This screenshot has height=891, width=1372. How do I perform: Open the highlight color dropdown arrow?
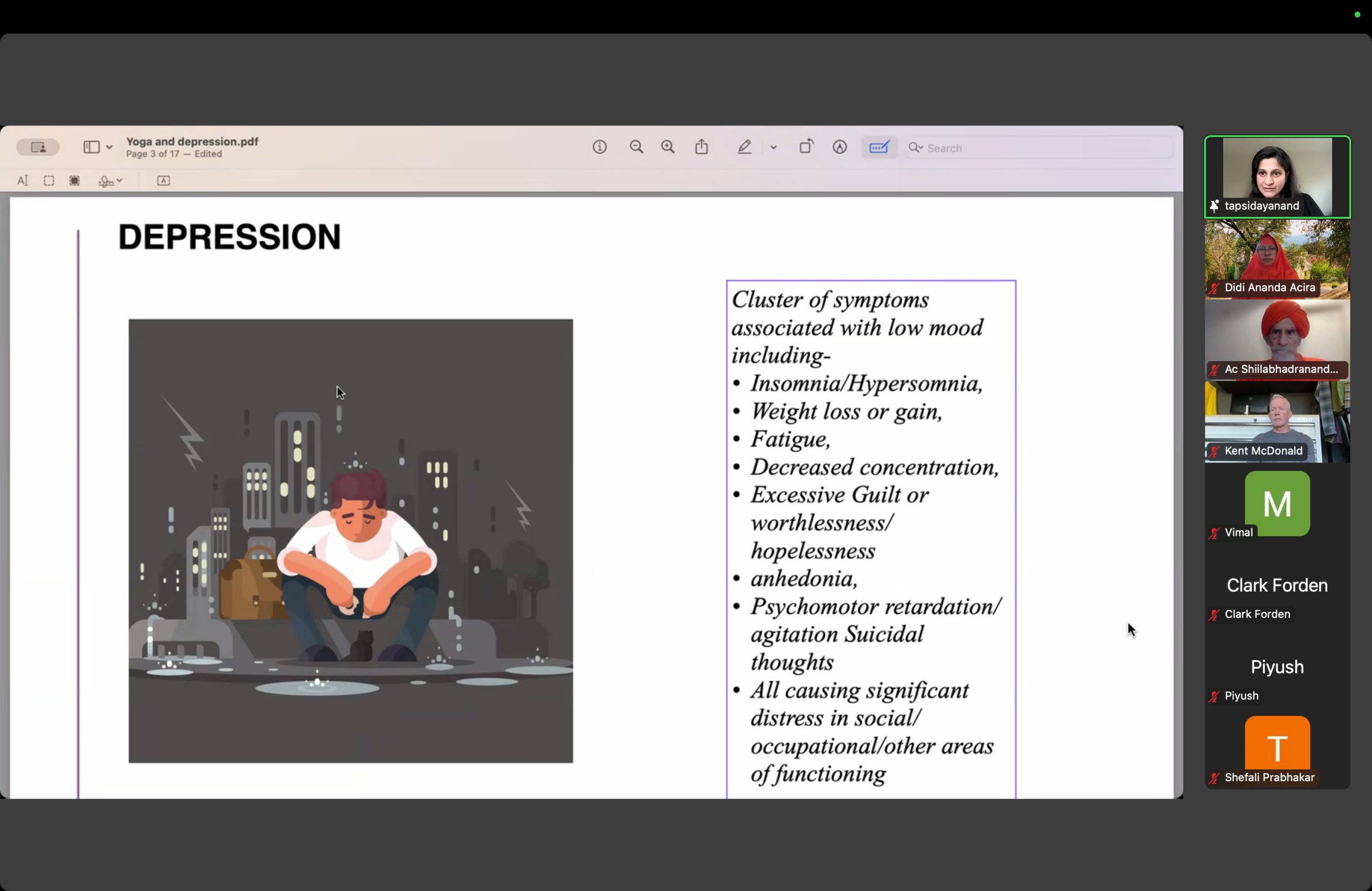click(773, 147)
